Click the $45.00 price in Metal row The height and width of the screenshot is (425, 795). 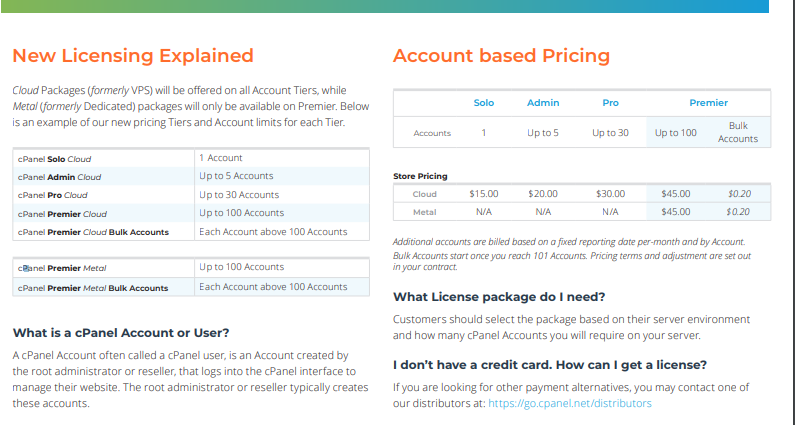tap(676, 212)
